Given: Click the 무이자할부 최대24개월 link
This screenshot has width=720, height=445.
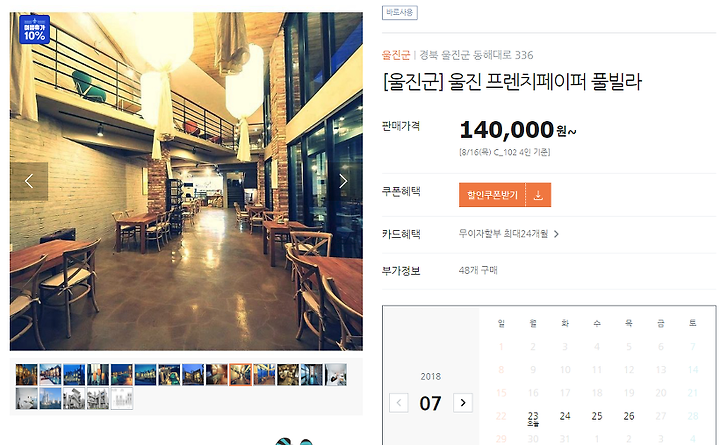Looking at the screenshot, I should [503, 234].
